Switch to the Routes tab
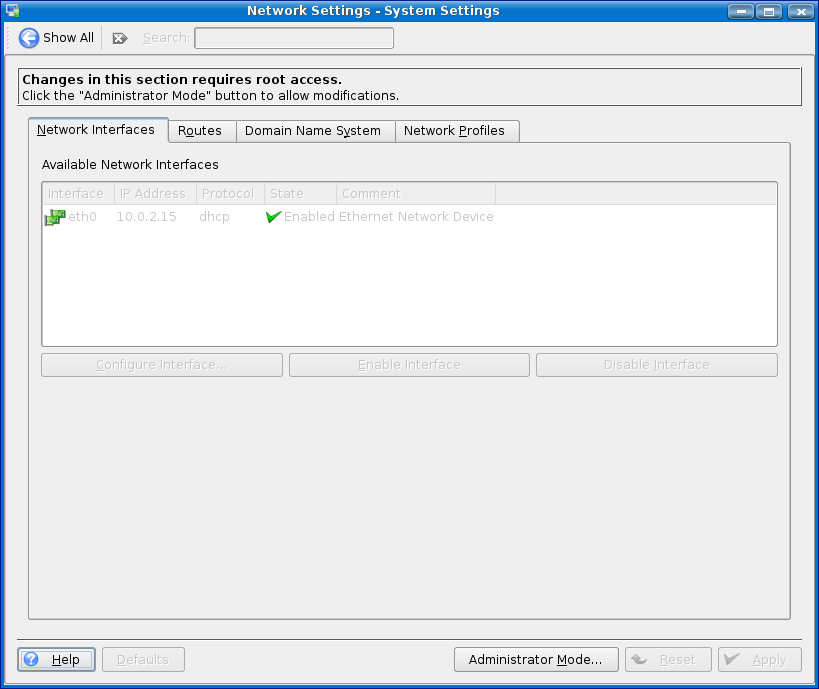819x689 pixels. (x=200, y=131)
